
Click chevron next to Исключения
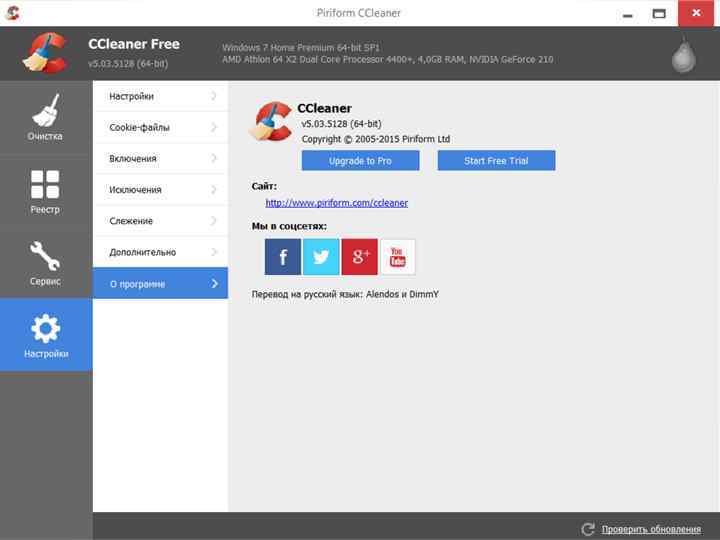point(214,190)
